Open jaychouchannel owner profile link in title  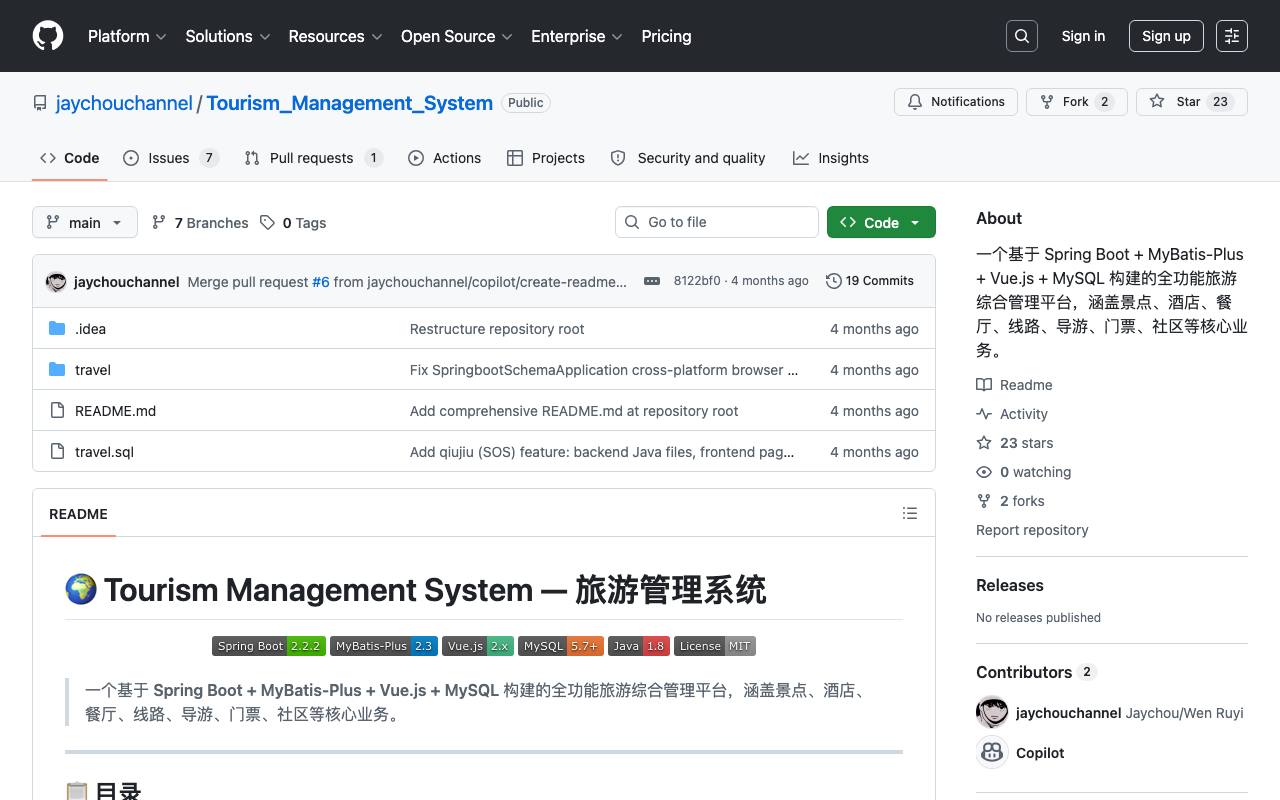pyautogui.click(x=124, y=103)
